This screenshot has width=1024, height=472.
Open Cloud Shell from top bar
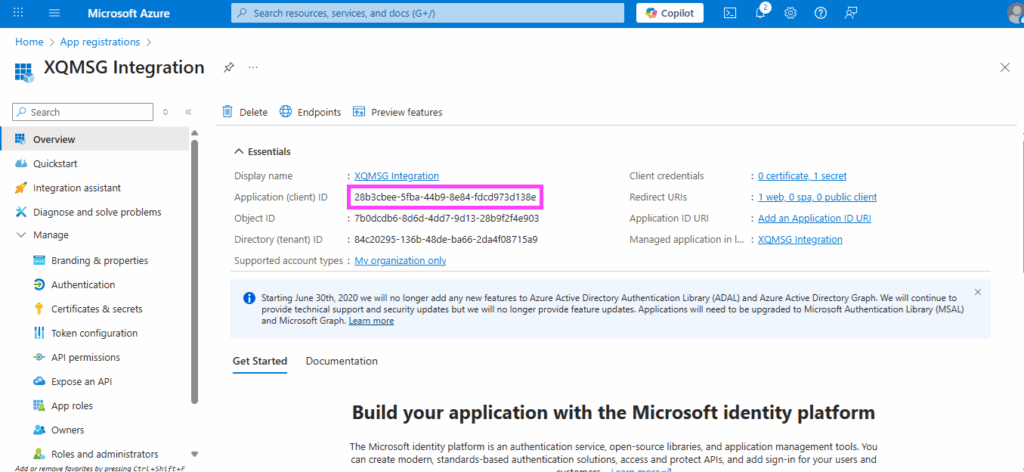730,13
